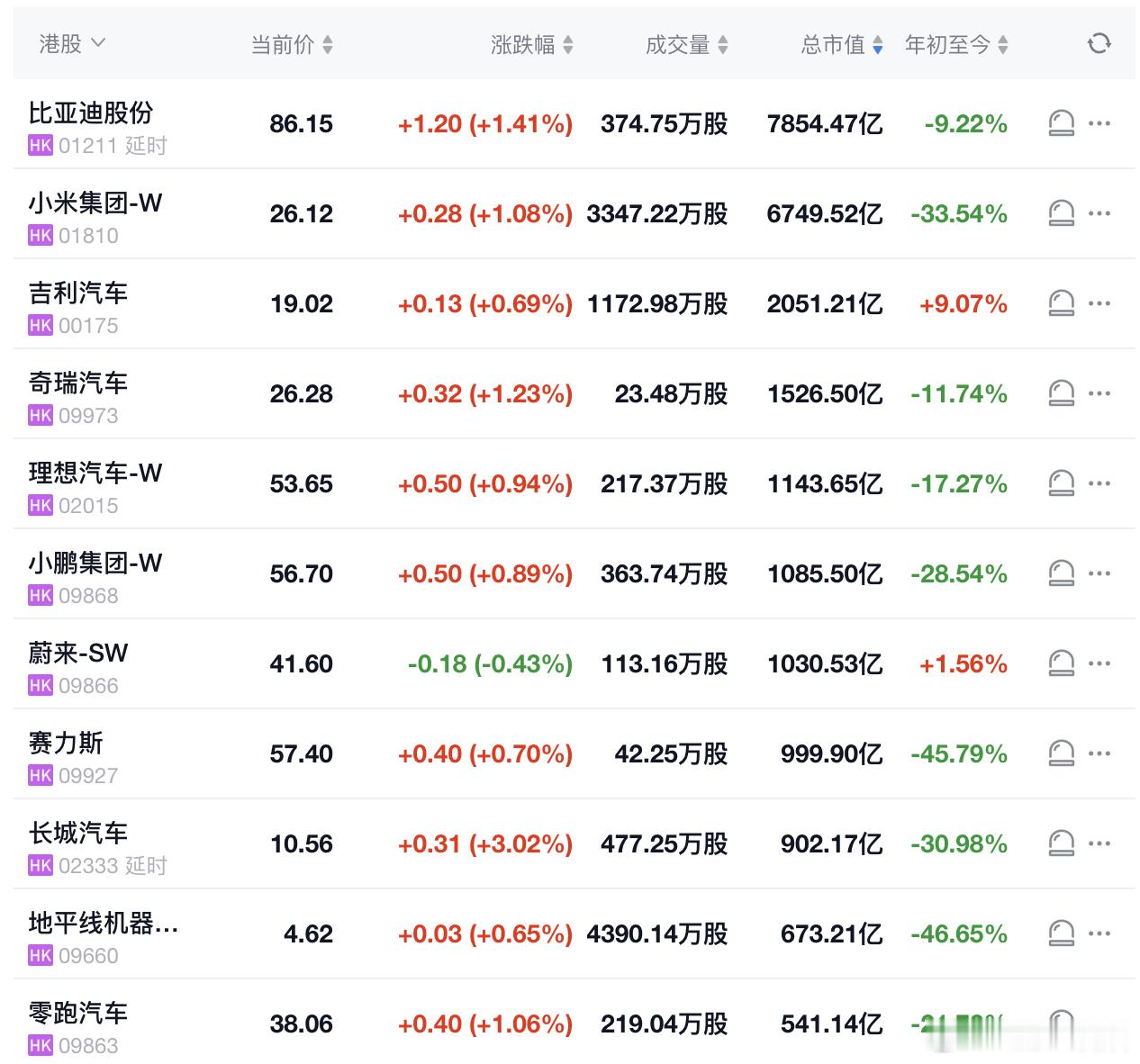Open 地平线机器 stock details

click(103, 923)
